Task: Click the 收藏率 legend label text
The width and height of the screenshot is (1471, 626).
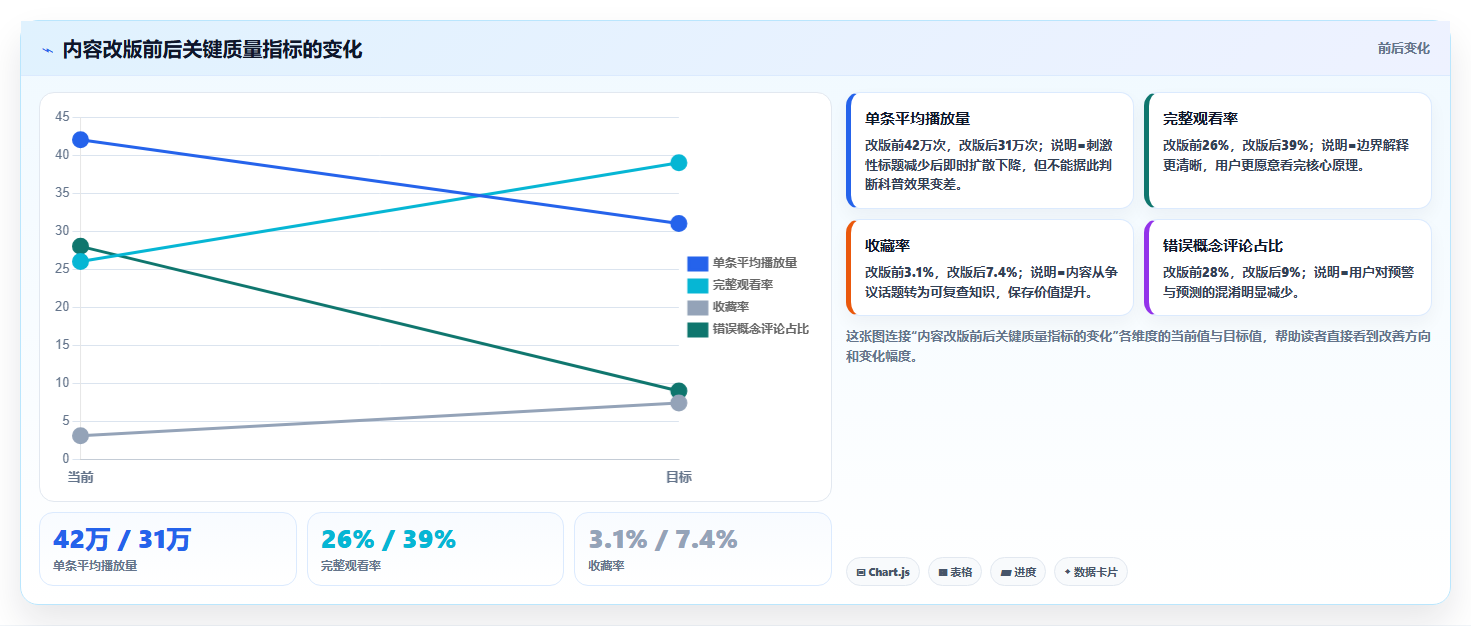Action: click(731, 307)
